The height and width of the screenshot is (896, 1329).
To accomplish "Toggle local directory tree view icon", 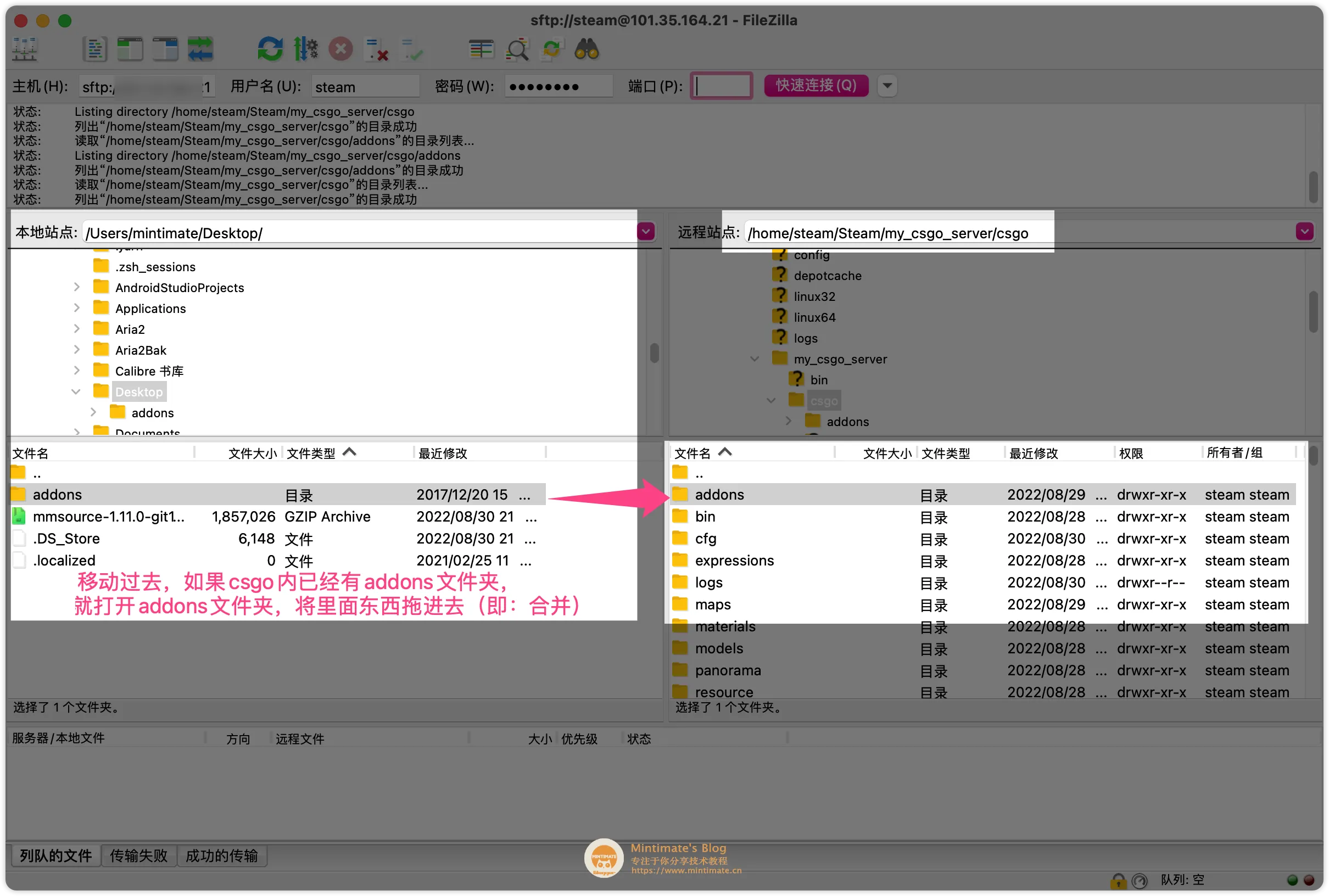I will tap(130, 50).
